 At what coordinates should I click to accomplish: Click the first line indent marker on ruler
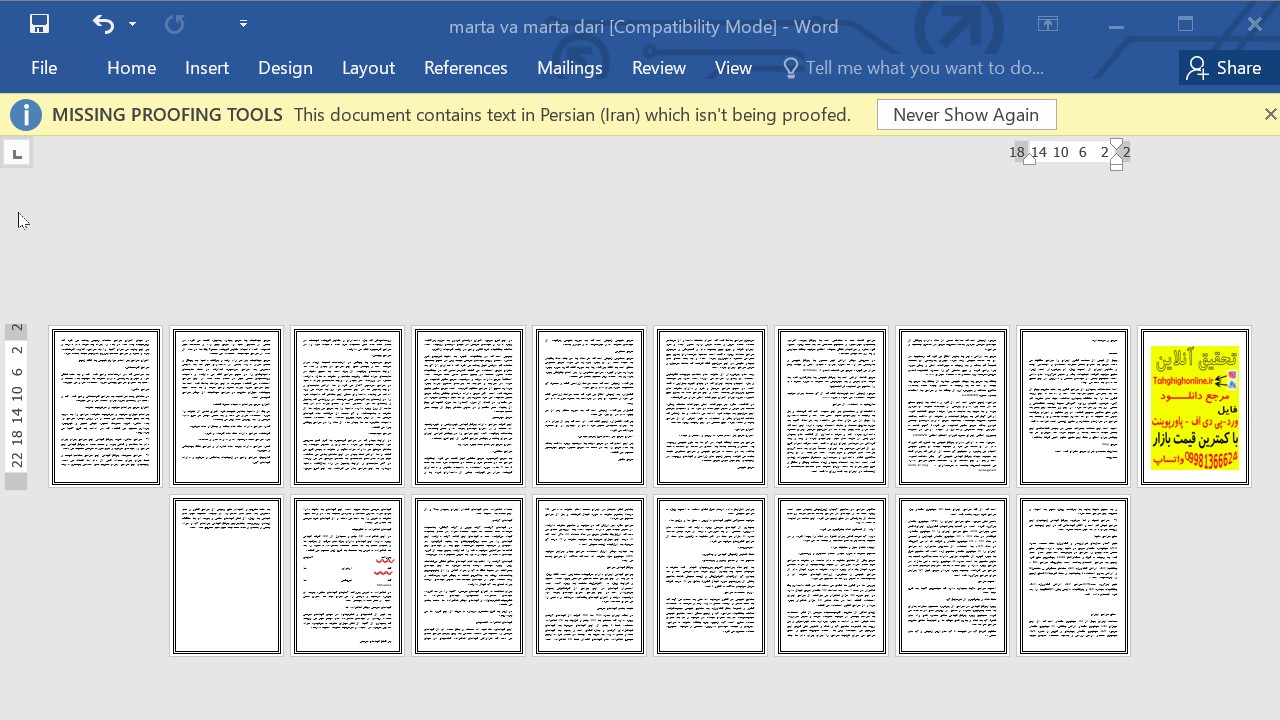tap(1116, 144)
